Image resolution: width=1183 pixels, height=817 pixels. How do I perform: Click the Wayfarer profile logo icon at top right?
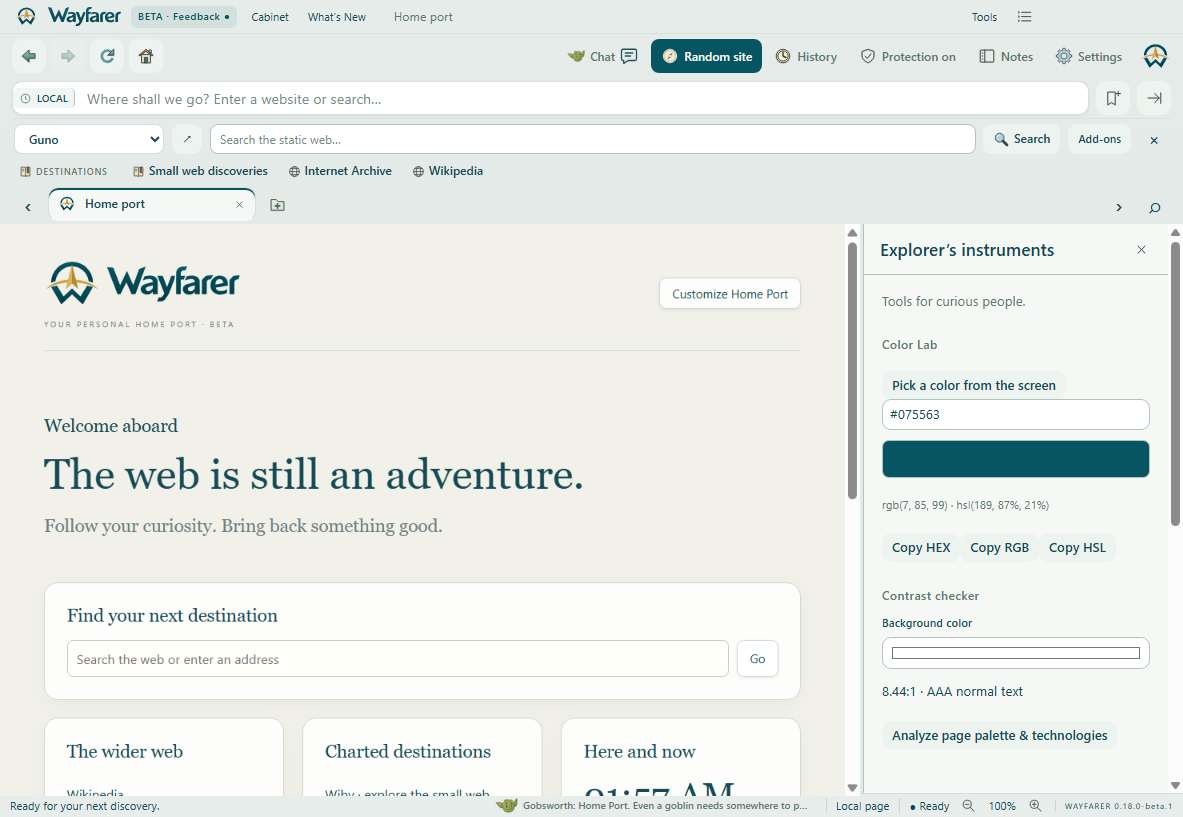pyautogui.click(x=1155, y=57)
